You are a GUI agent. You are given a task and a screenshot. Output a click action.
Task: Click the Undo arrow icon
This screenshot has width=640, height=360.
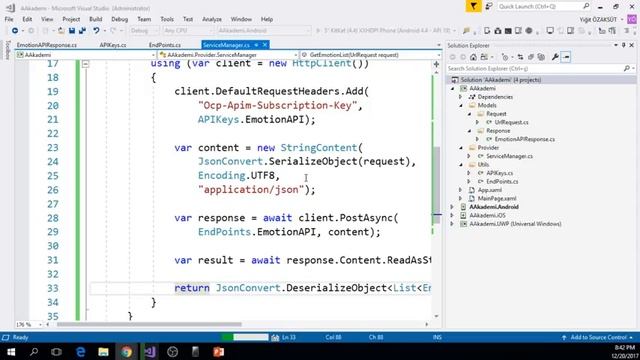point(96,31)
